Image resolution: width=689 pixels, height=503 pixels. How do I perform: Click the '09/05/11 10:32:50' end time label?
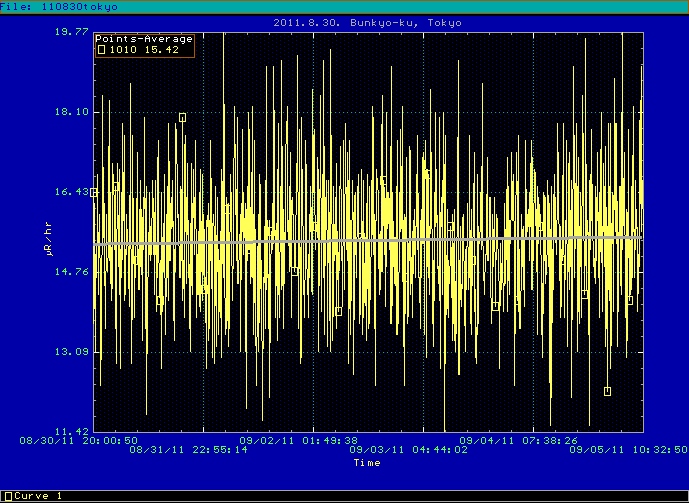[628, 450]
